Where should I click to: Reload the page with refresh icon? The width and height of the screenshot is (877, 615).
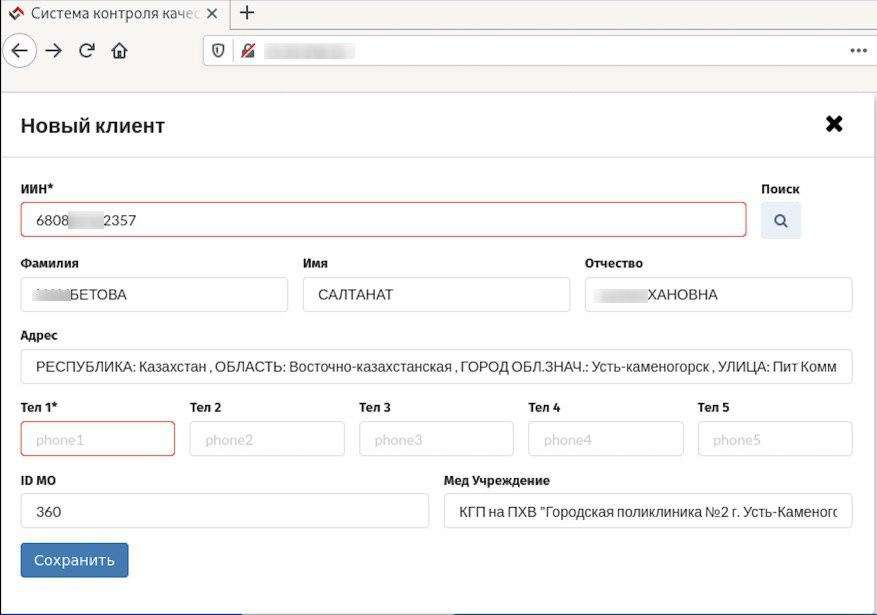87,51
